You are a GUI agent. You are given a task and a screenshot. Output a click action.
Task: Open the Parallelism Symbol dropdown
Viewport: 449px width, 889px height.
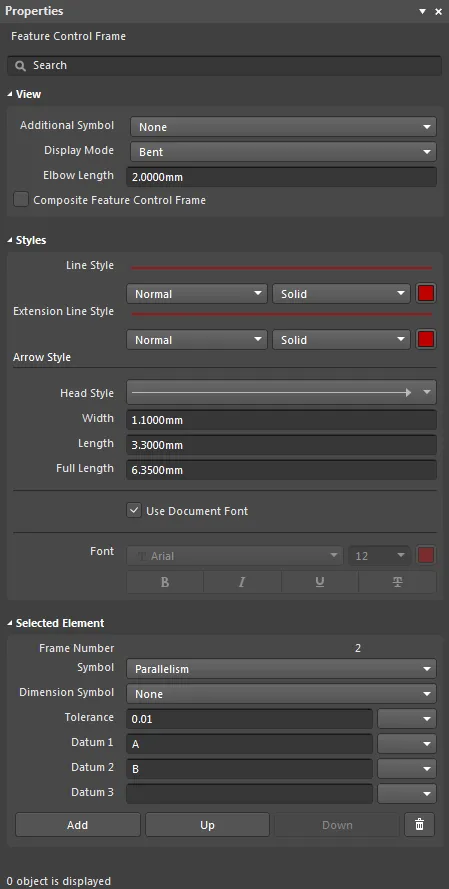tap(281, 669)
